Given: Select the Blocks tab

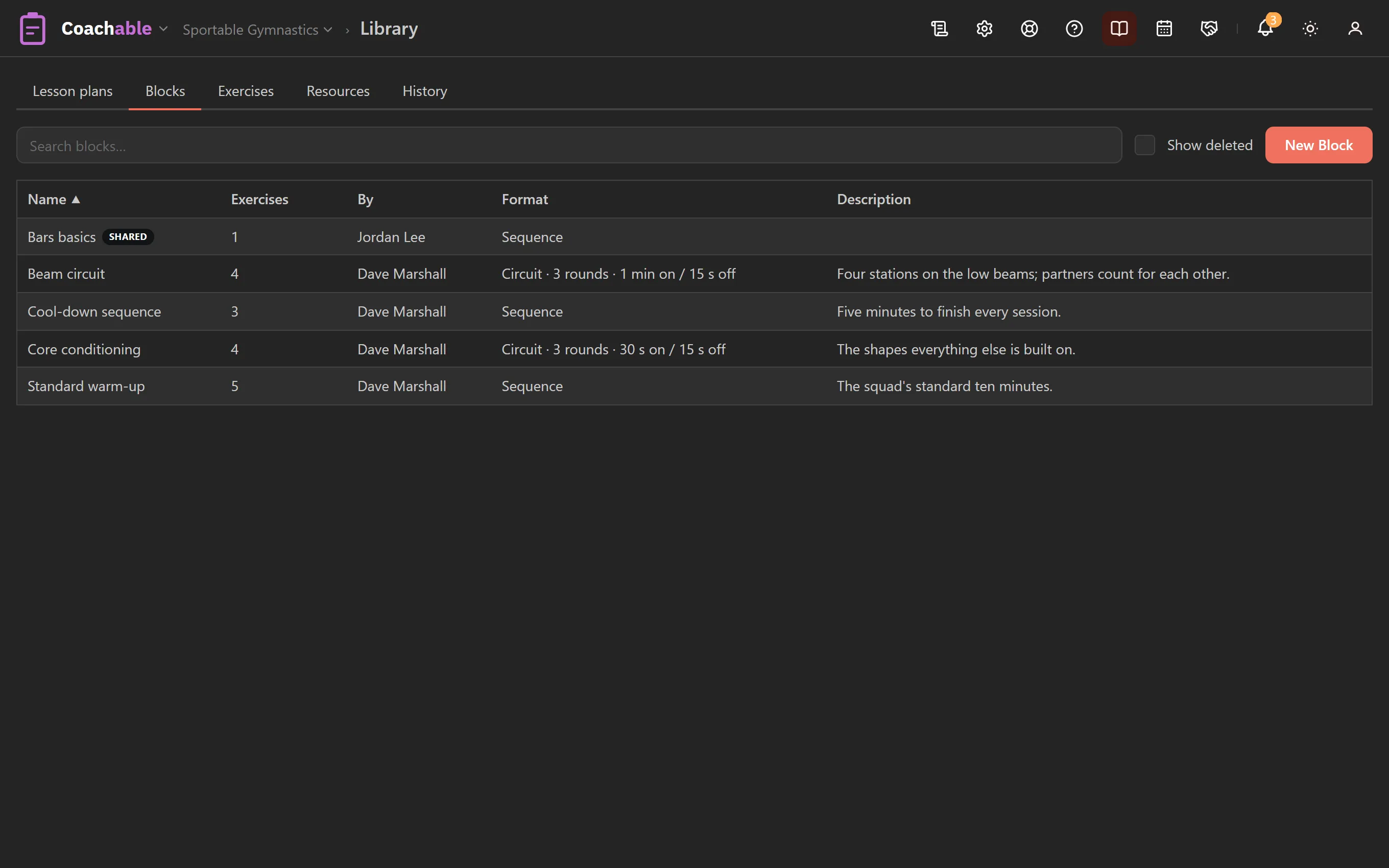Looking at the screenshot, I should tap(165, 91).
